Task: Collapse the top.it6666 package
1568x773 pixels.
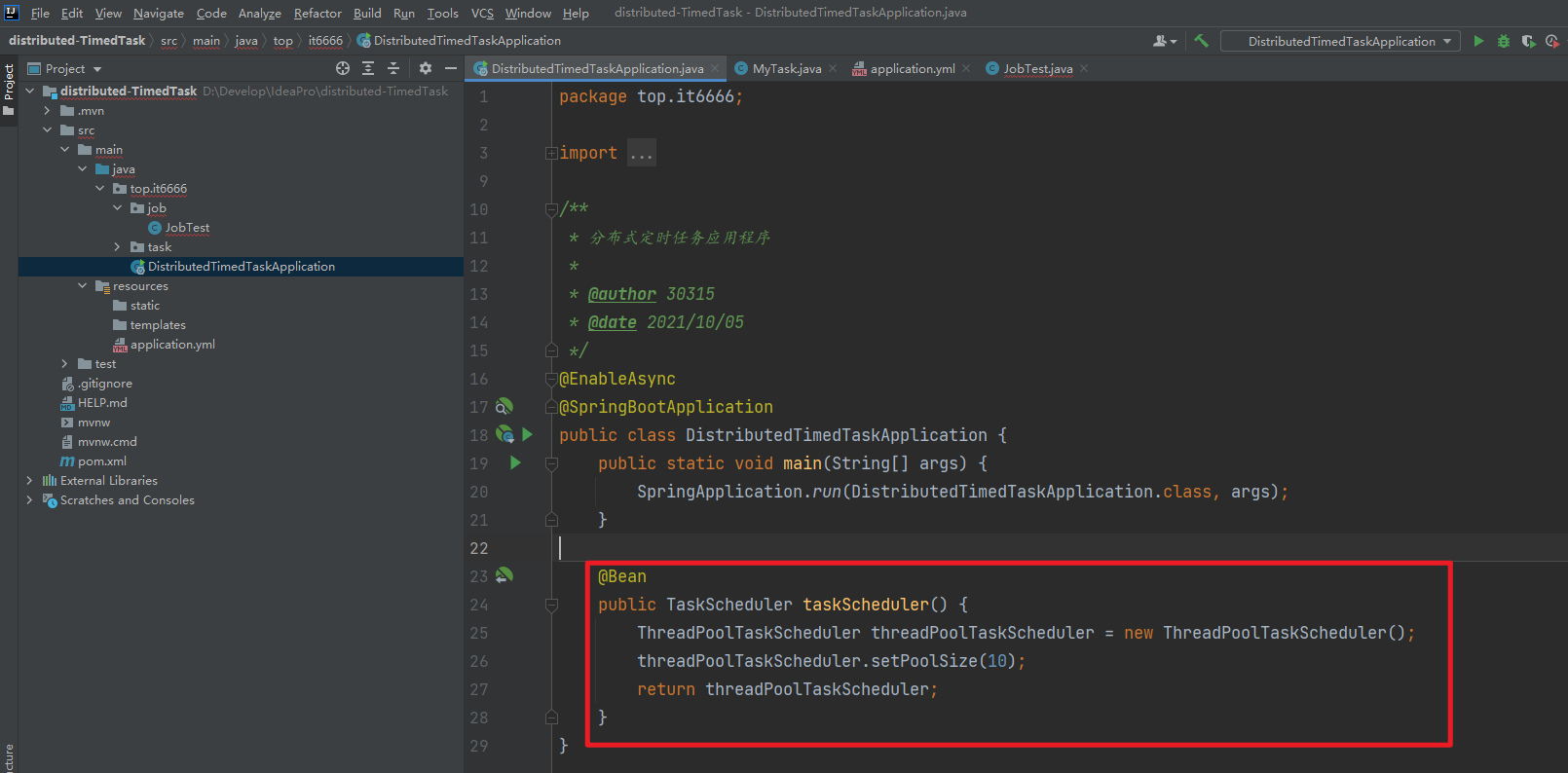Action: click(99, 188)
